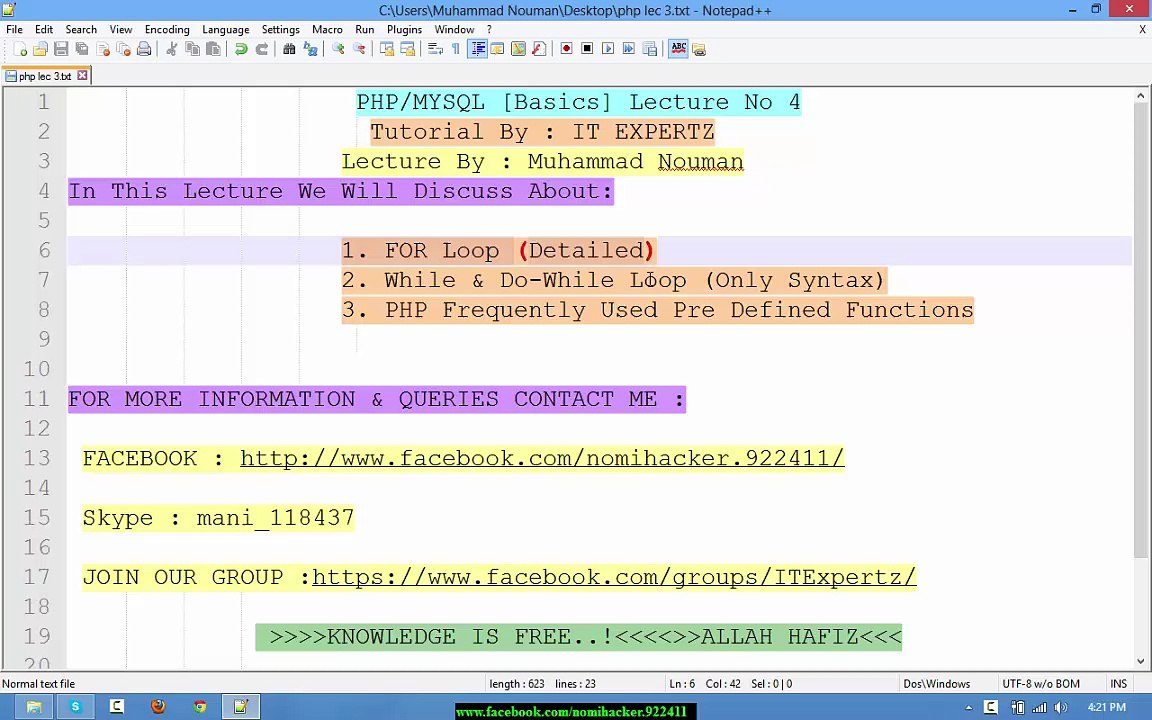Toggle Show All Characters pilcrow icon
The image size is (1152, 720).
[x=456, y=49]
